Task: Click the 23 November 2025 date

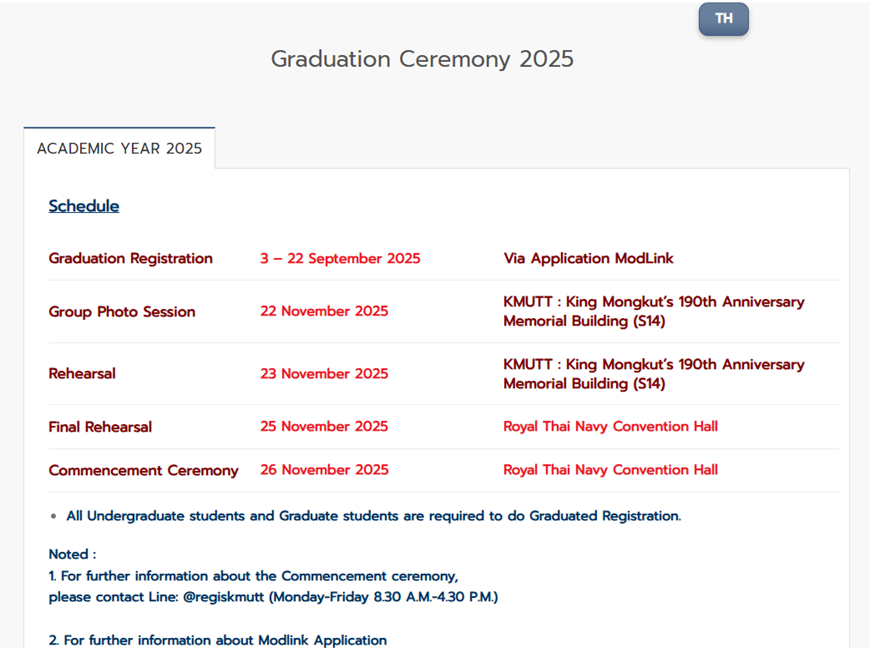Action: [x=324, y=373]
